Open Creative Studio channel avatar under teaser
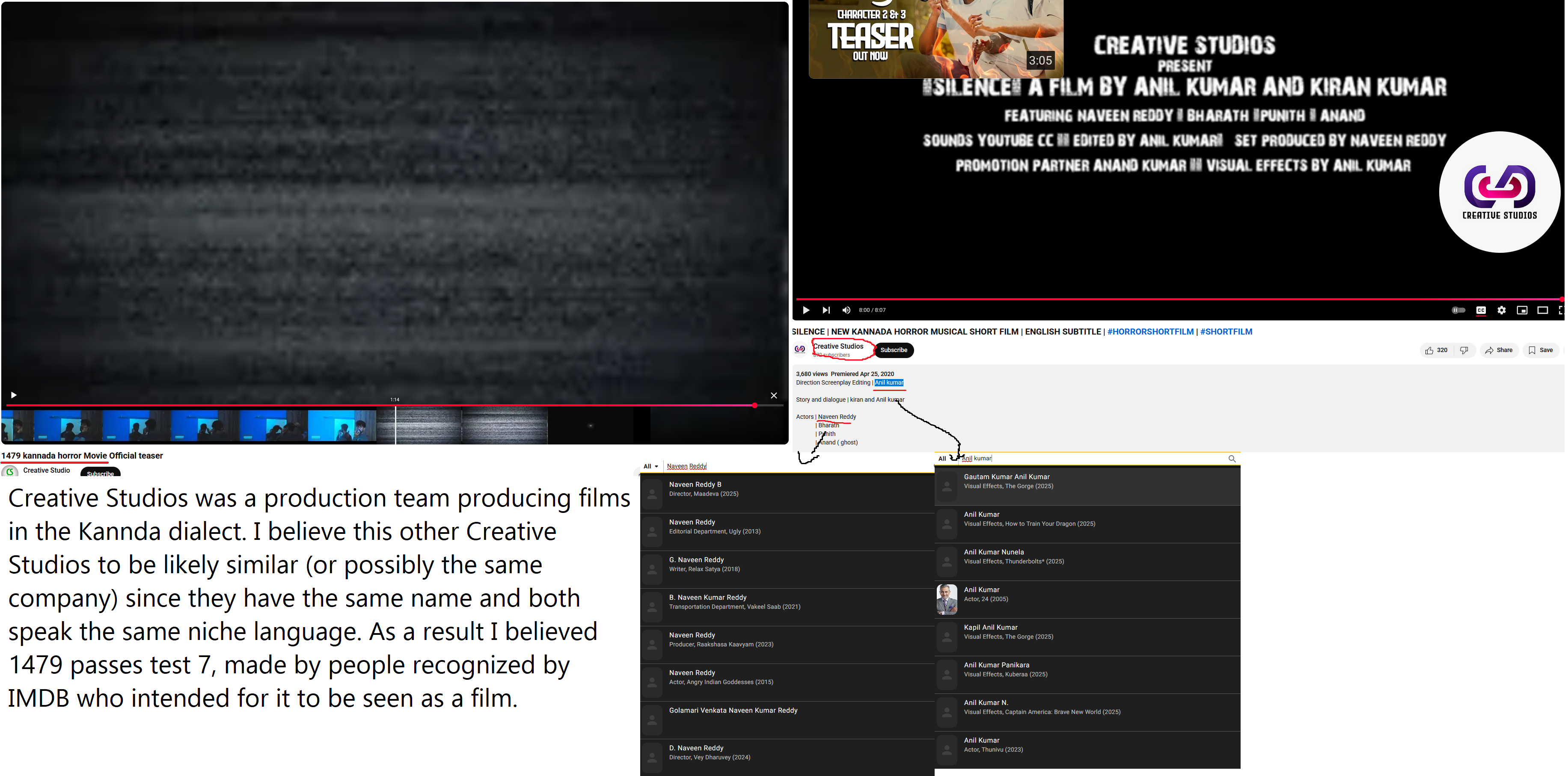This screenshot has width=1568, height=776. (10, 471)
